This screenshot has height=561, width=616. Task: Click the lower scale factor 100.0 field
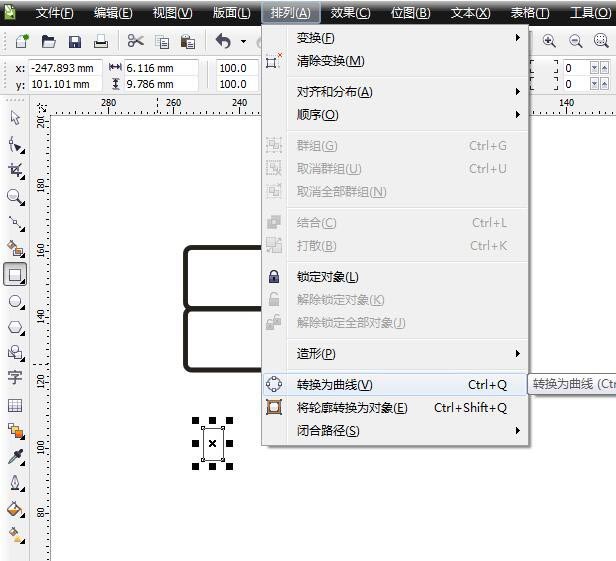tap(237, 84)
